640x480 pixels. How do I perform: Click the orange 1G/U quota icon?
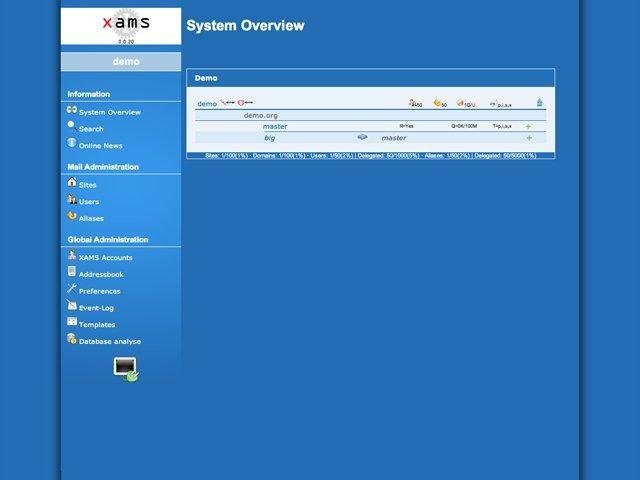[x=465, y=103]
